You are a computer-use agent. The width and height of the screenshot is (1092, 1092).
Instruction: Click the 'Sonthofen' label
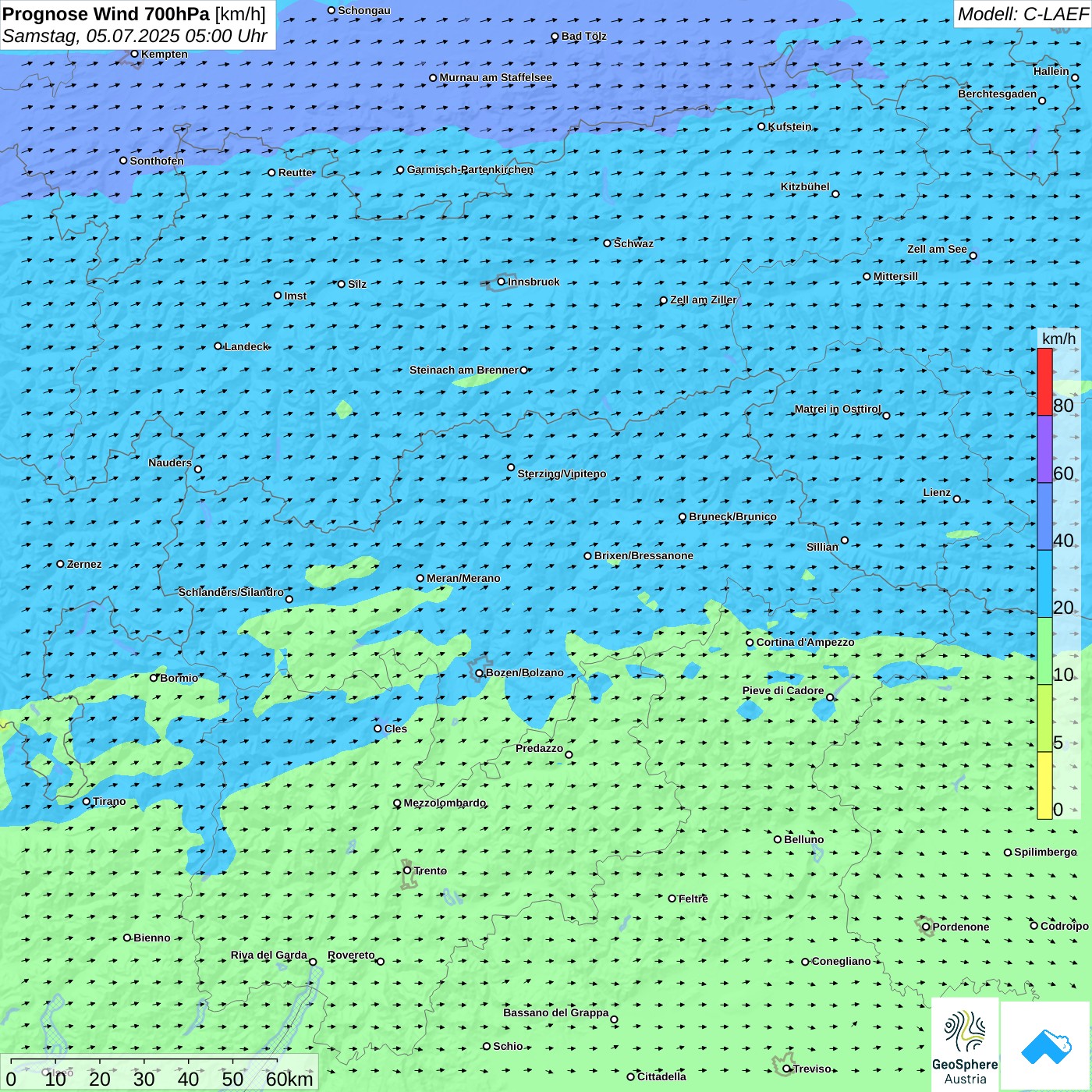pyautogui.click(x=157, y=161)
